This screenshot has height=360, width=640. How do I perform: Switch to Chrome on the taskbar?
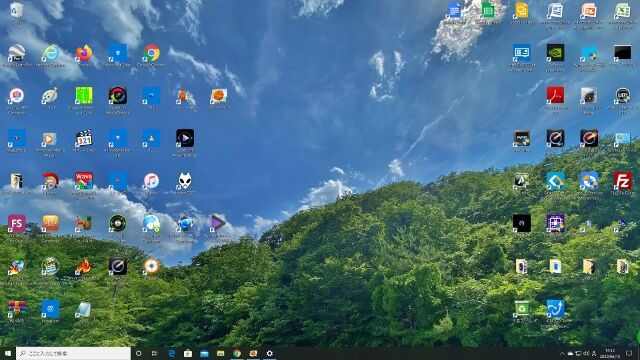pyautogui.click(x=237, y=353)
